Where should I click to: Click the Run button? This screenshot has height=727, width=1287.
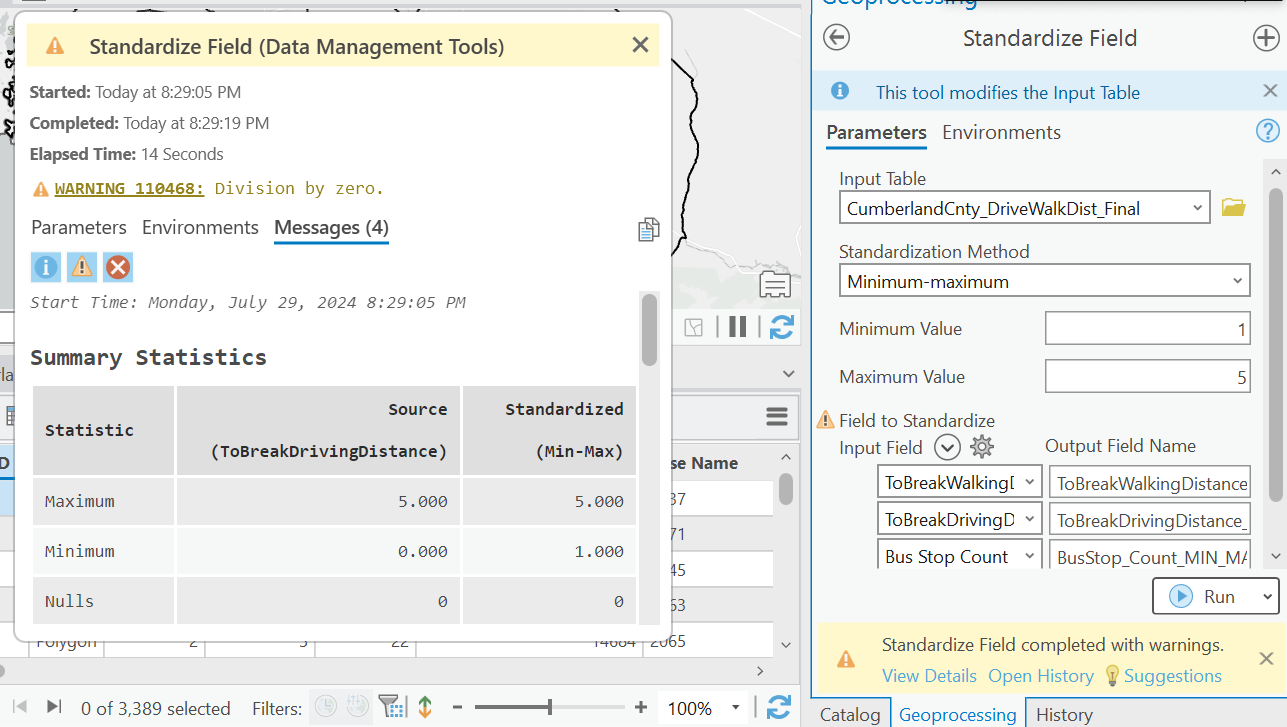tap(1206, 596)
